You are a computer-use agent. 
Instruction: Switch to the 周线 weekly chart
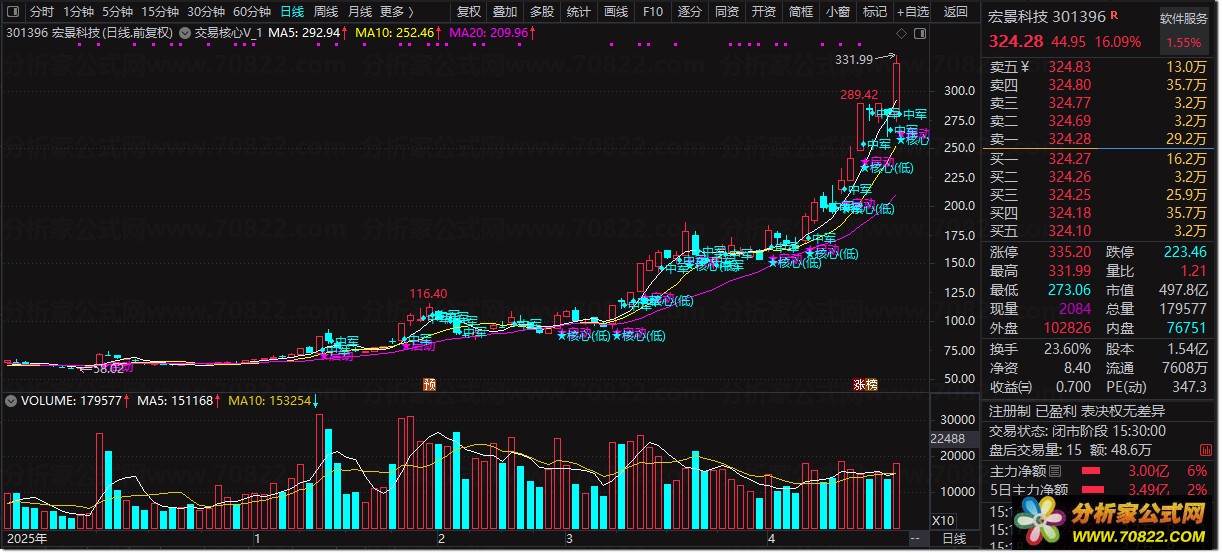(326, 12)
